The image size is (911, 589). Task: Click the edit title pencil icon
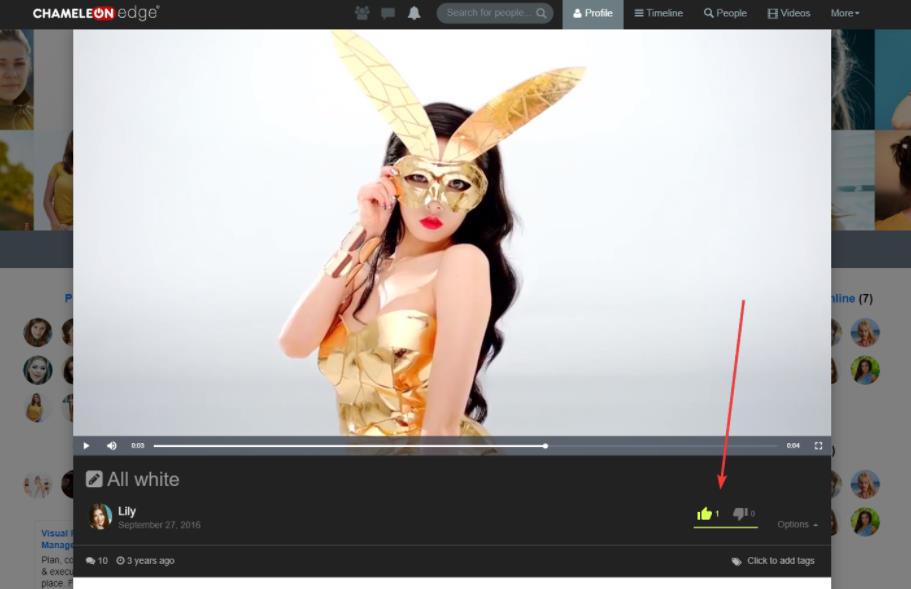pos(94,479)
